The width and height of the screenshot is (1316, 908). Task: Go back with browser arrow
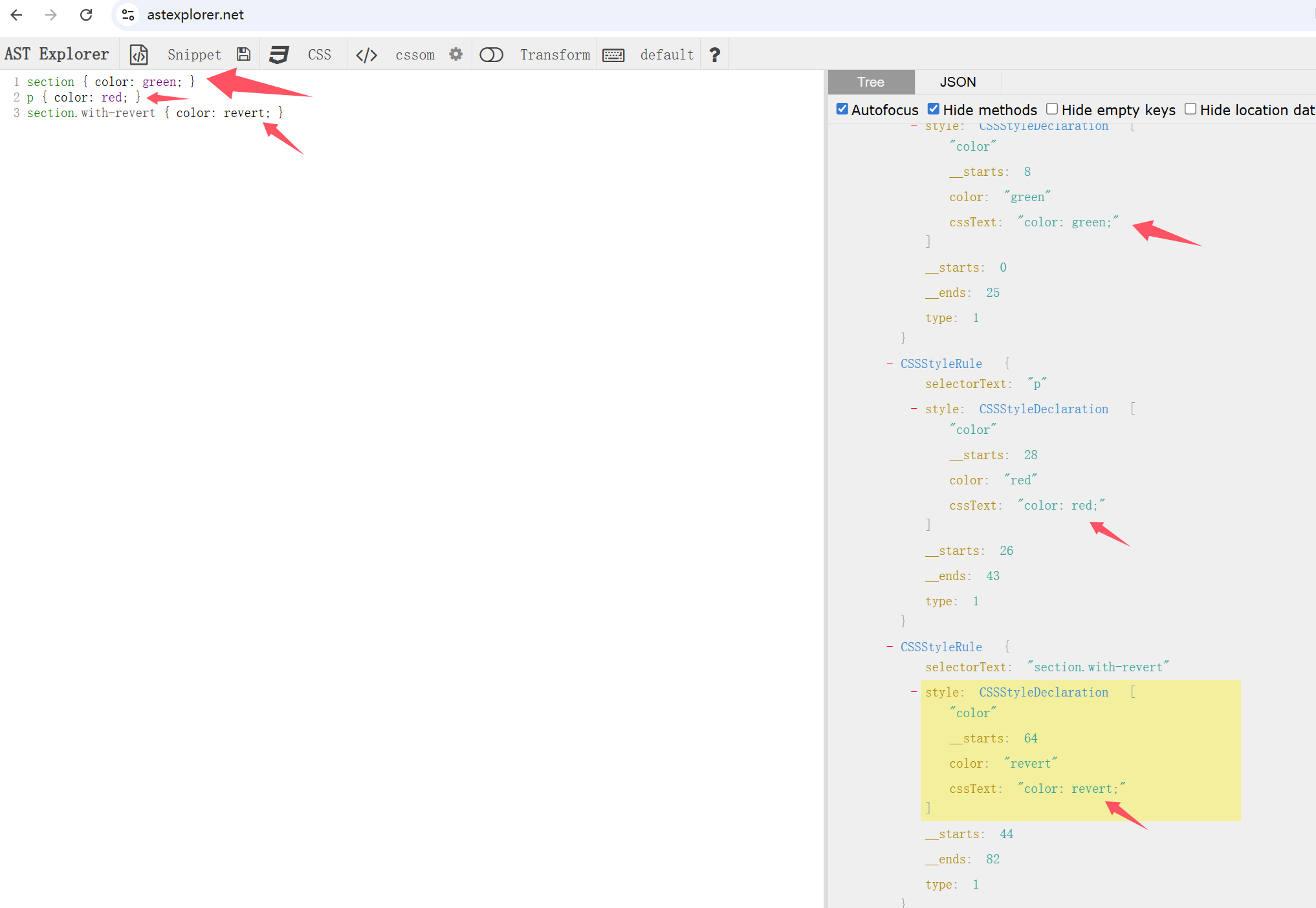point(17,14)
